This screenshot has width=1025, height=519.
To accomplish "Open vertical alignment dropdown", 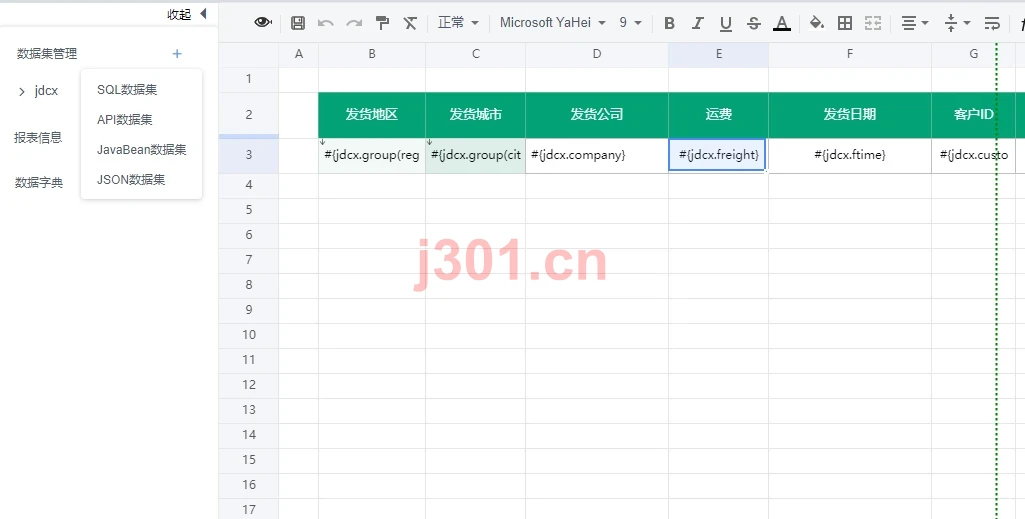I will pyautogui.click(x=957, y=23).
